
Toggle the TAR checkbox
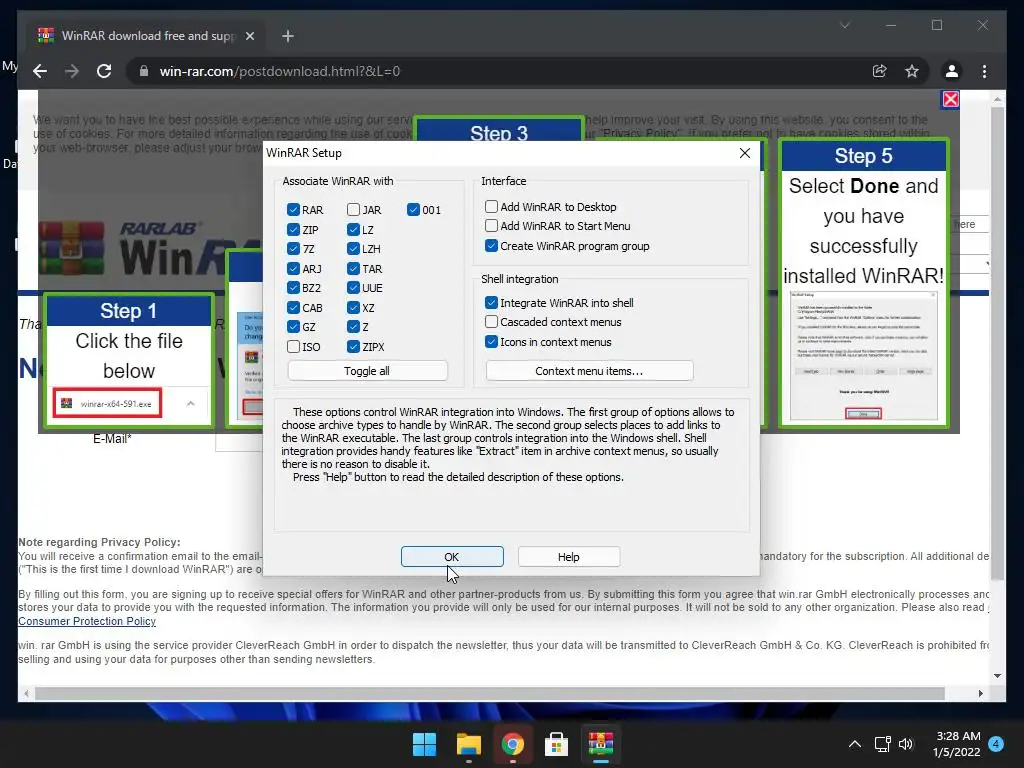353,268
